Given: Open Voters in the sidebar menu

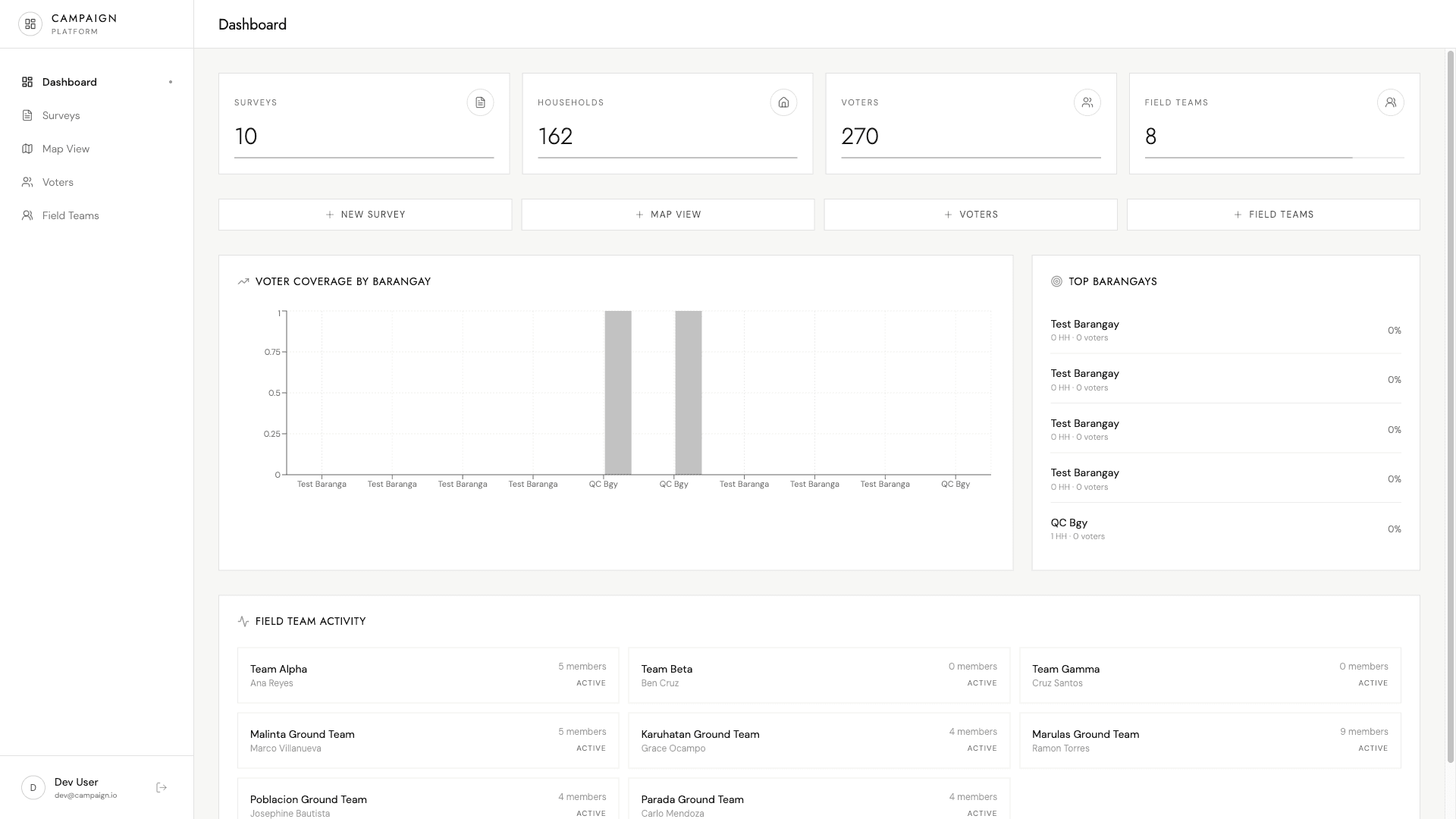Looking at the screenshot, I should (97, 182).
